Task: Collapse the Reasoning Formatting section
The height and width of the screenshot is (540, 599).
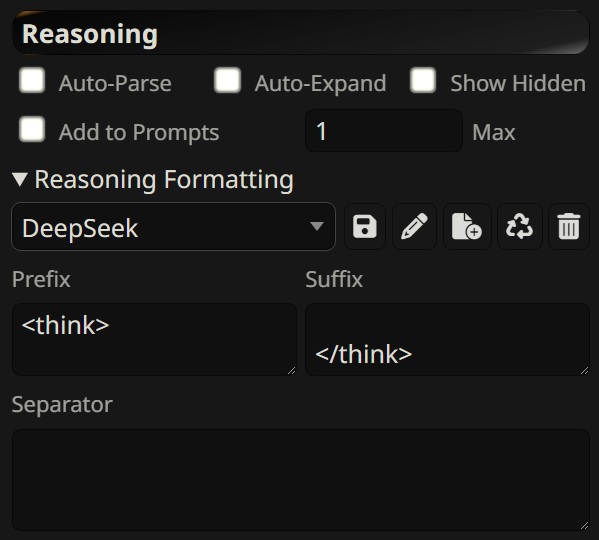Action: point(153,179)
